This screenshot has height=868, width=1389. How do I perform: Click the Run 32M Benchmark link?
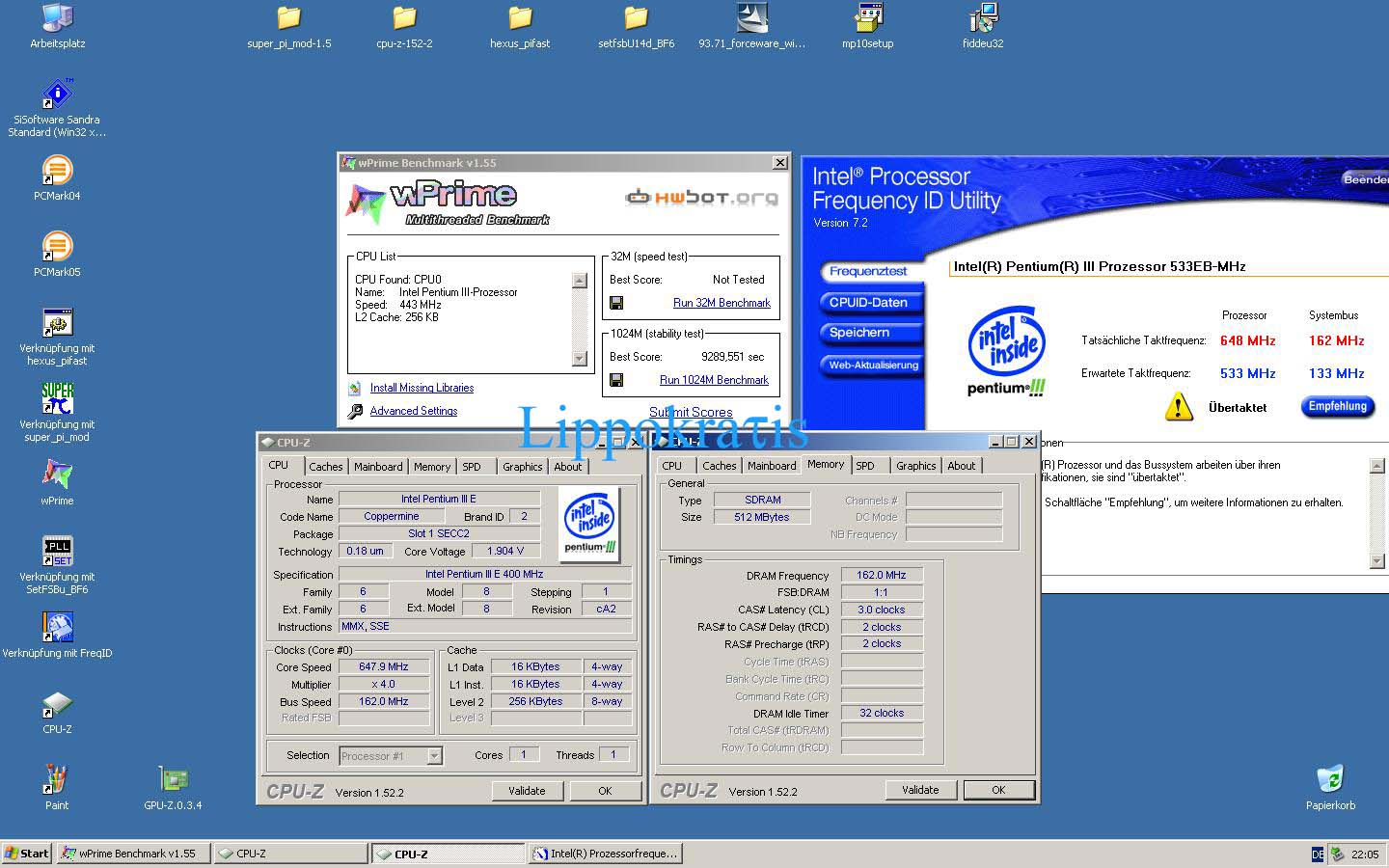click(x=722, y=303)
